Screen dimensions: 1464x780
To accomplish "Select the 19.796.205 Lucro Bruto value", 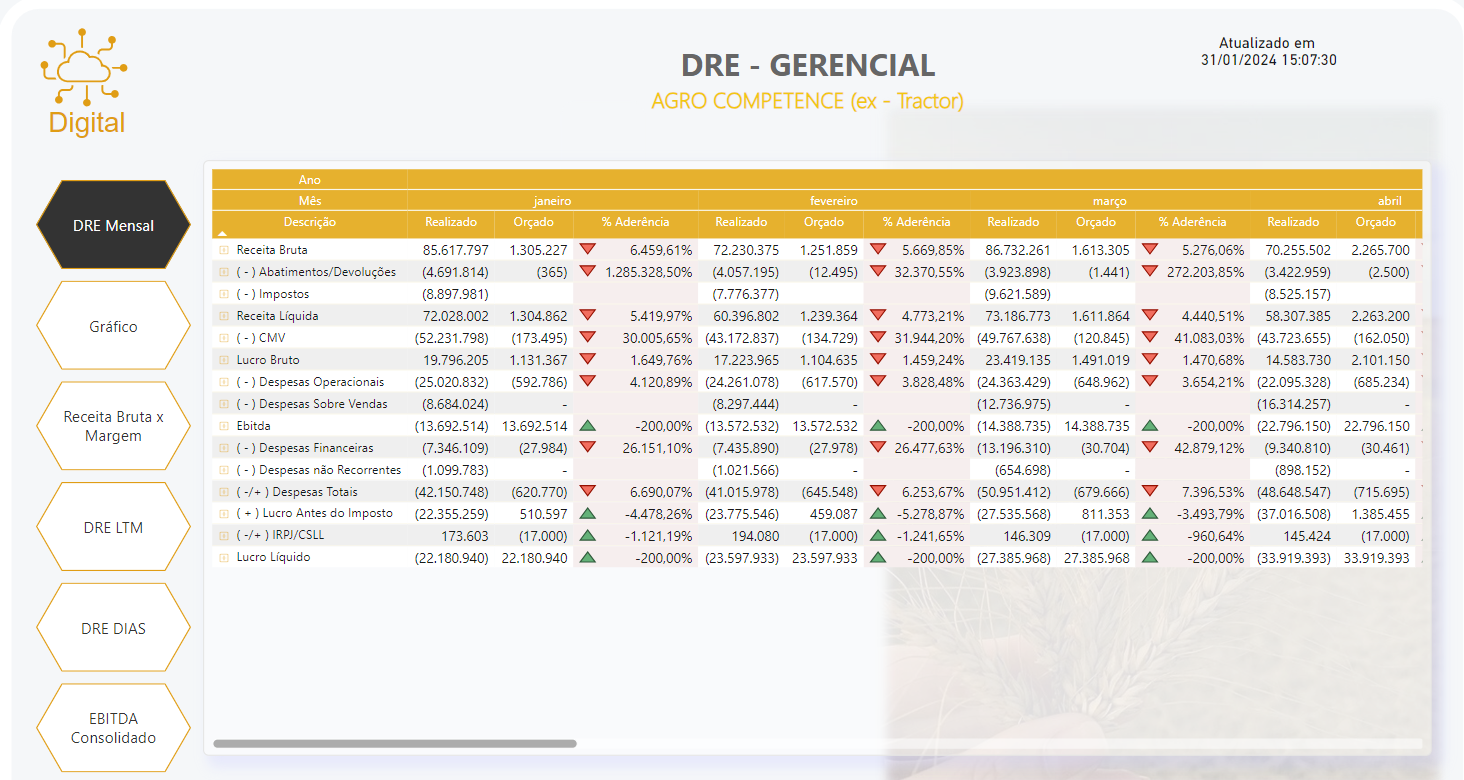I will click(x=456, y=360).
